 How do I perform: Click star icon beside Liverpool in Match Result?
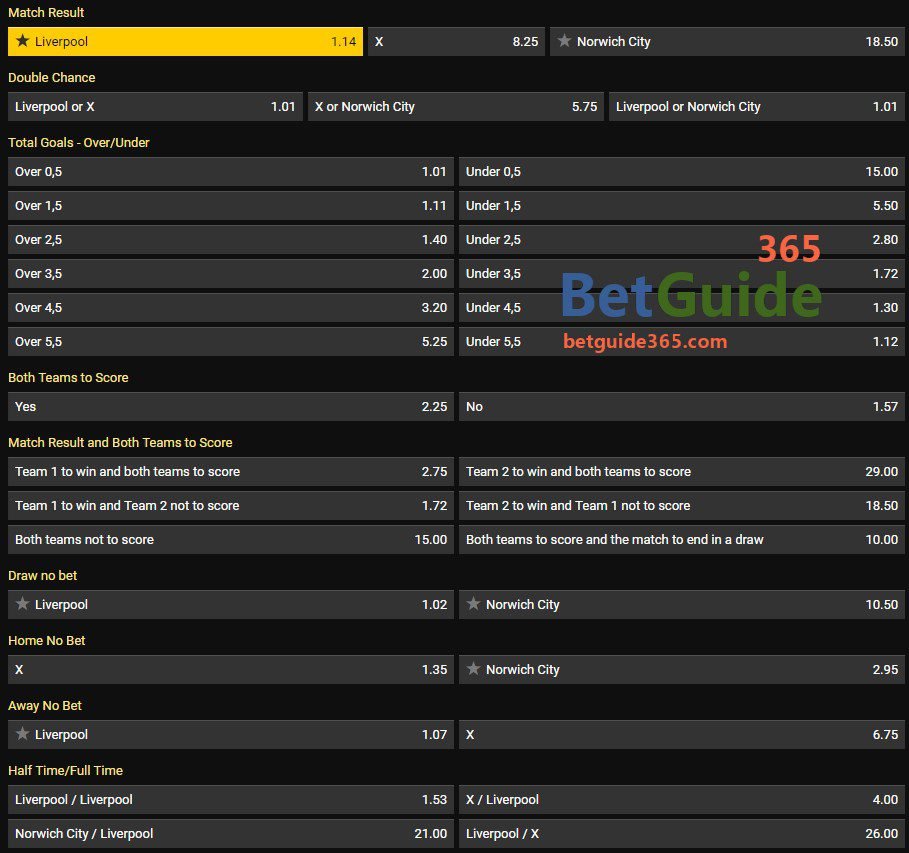pos(23,41)
